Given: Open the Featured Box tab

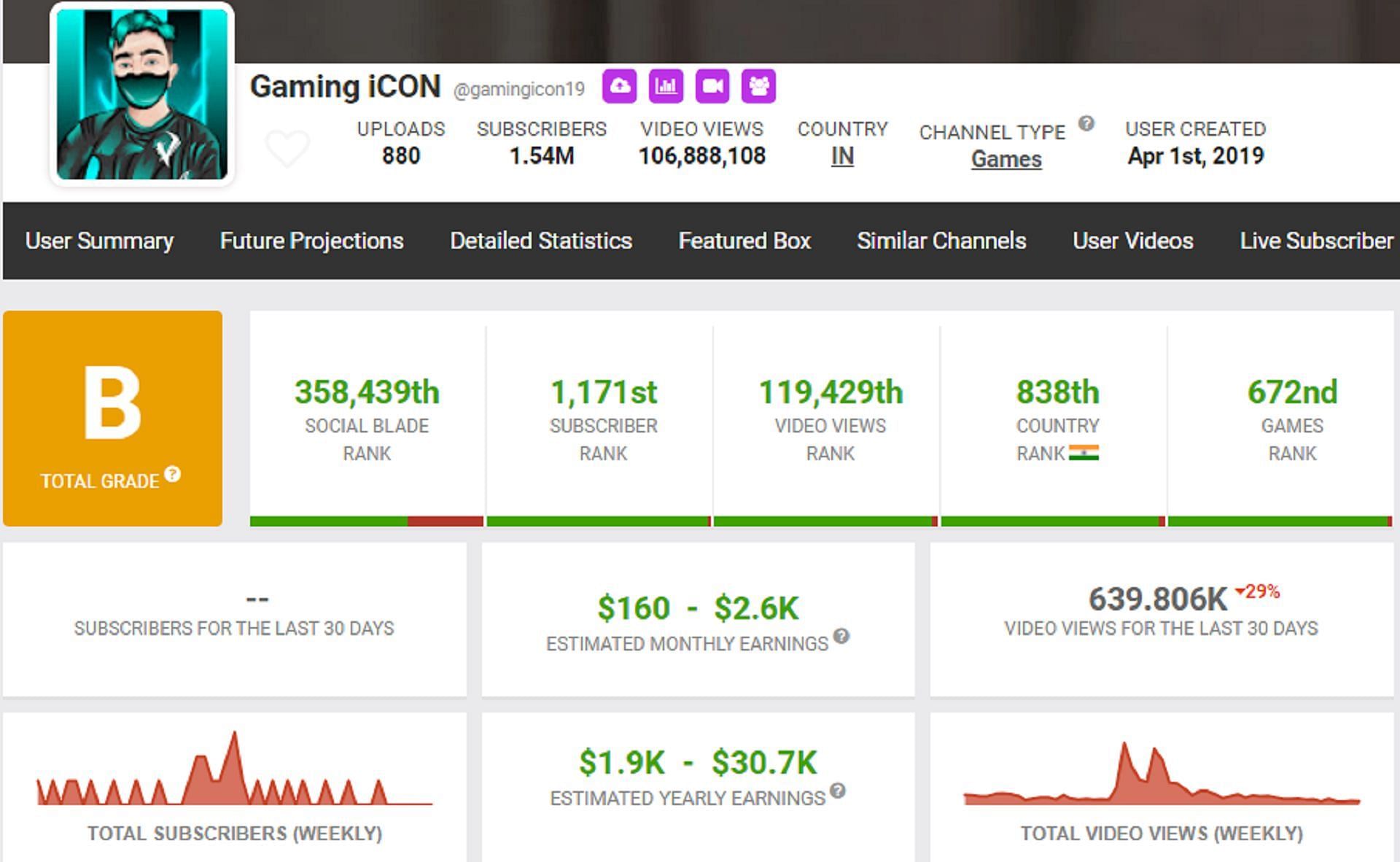Looking at the screenshot, I should click(744, 241).
